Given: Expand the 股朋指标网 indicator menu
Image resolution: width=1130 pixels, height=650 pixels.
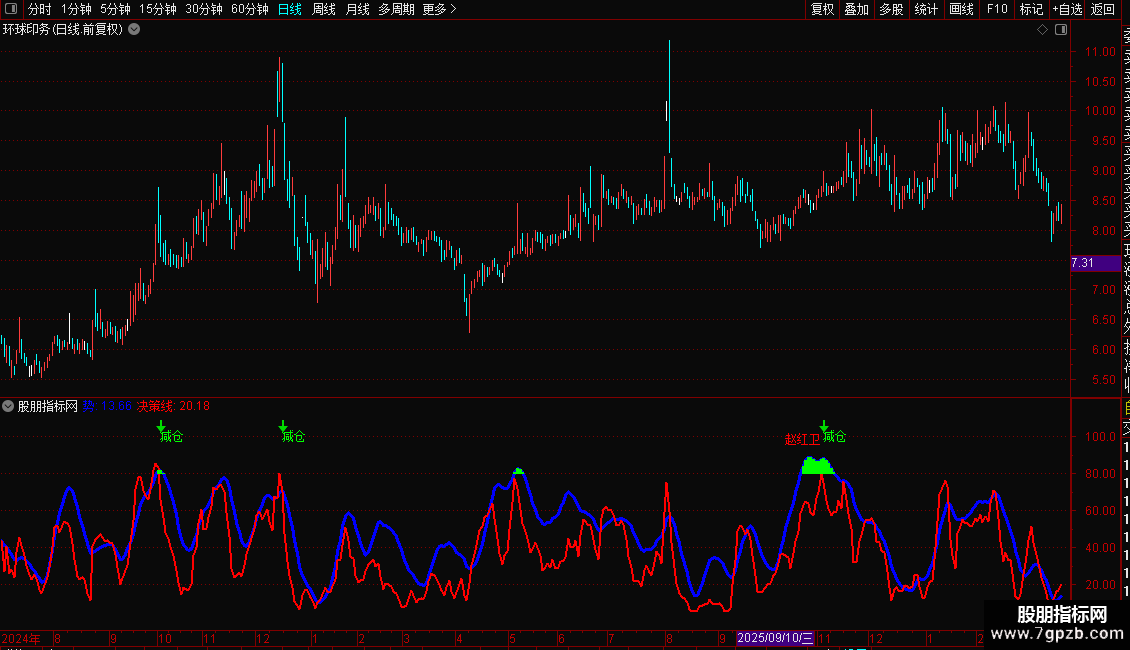Looking at the screenshot, I should (8, 406).
